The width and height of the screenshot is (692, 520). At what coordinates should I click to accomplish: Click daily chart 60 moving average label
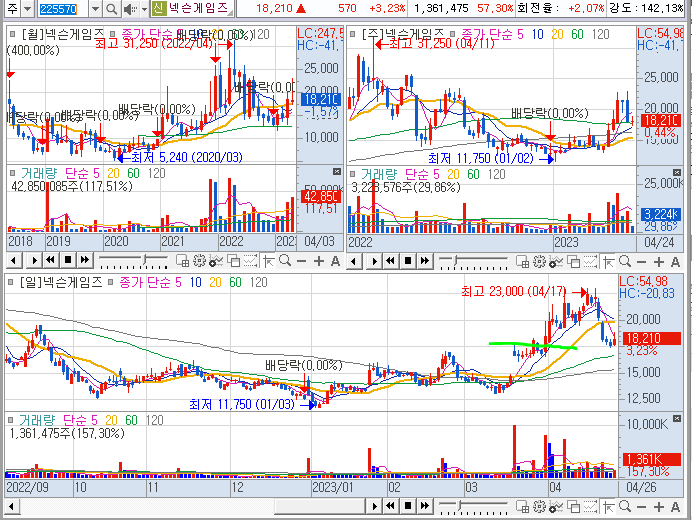point(235,282)
